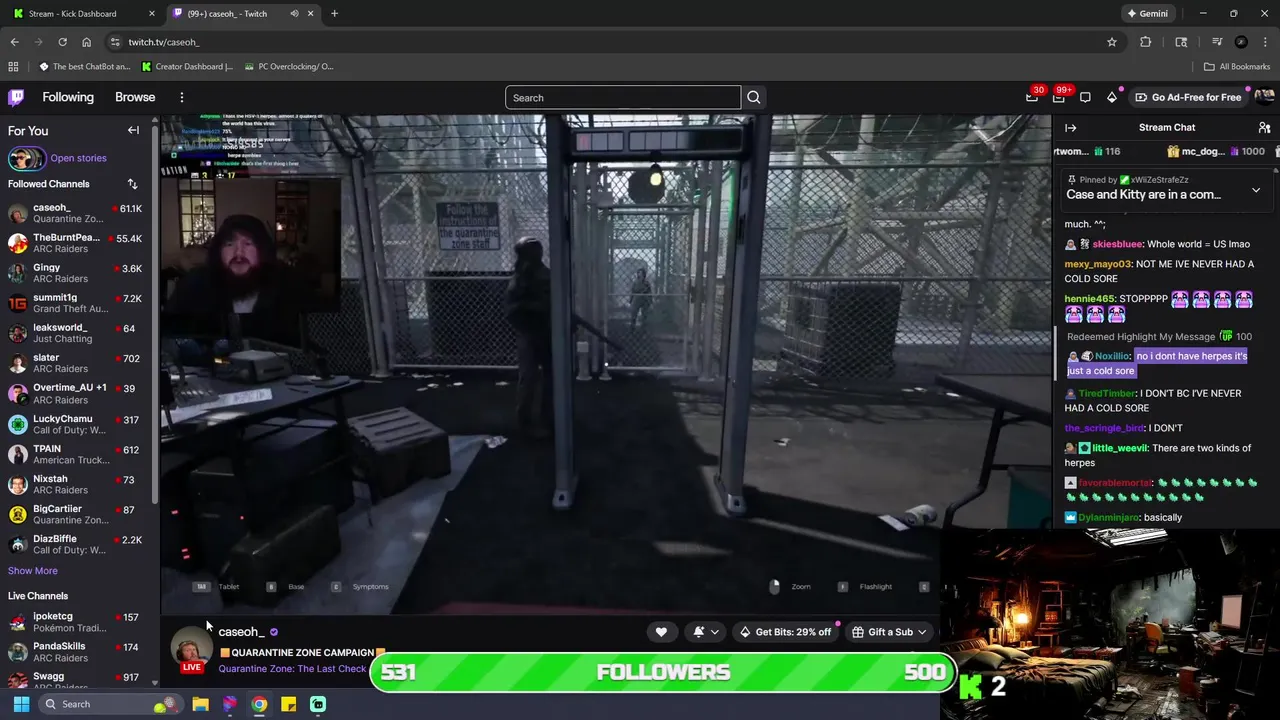Open Prime loot with 30 badge

pos(1032,97)
